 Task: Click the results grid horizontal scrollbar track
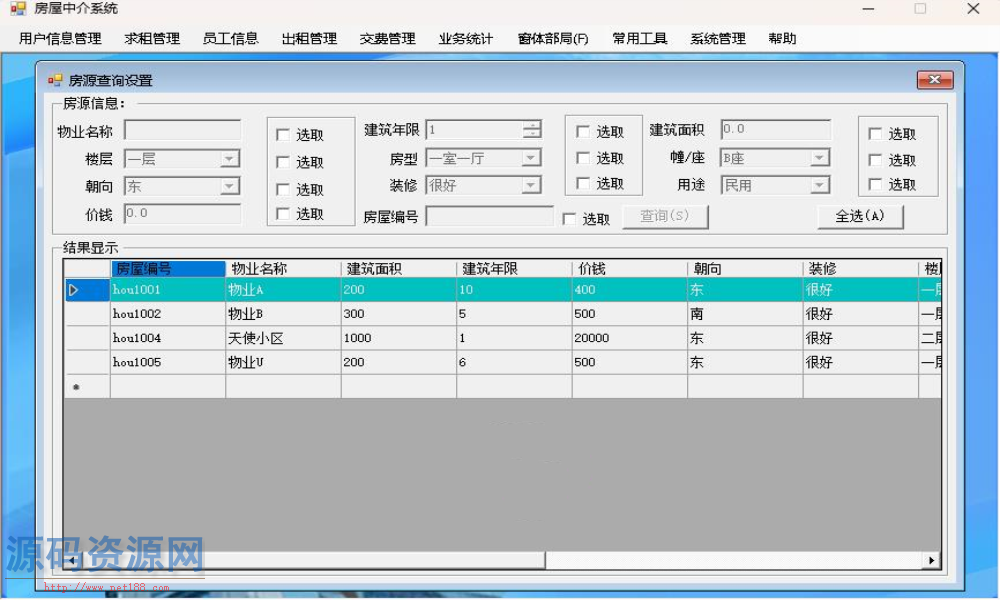tap(500, 561)
